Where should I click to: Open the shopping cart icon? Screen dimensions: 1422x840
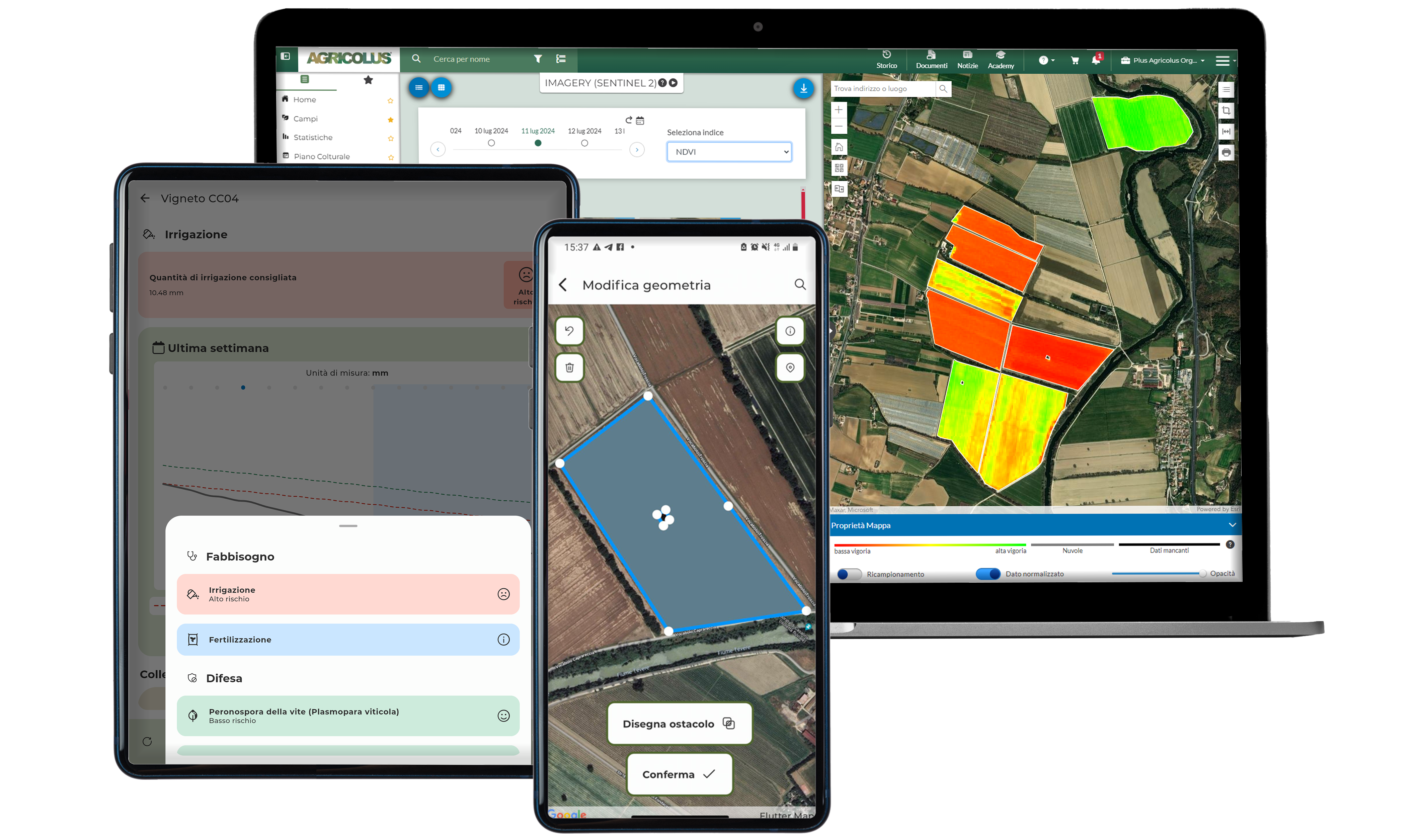[x=1075, y=61]
